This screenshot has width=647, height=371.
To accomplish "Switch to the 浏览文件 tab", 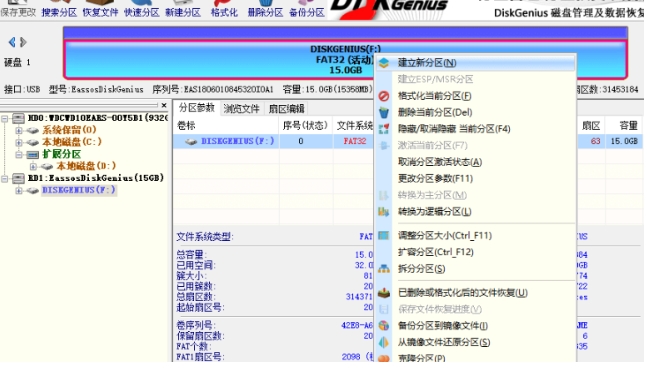I will [241, 109].
